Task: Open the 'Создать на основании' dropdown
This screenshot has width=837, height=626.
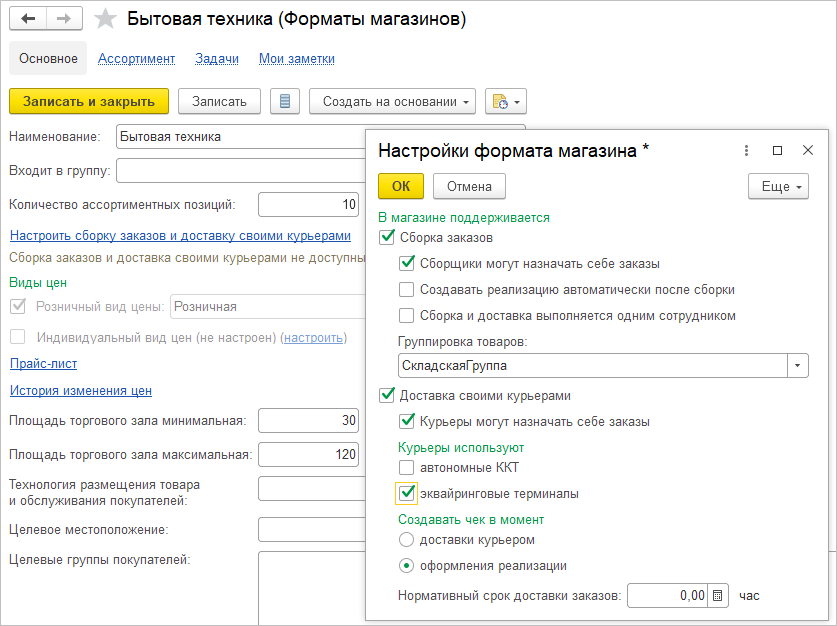Action: point(398,101)
